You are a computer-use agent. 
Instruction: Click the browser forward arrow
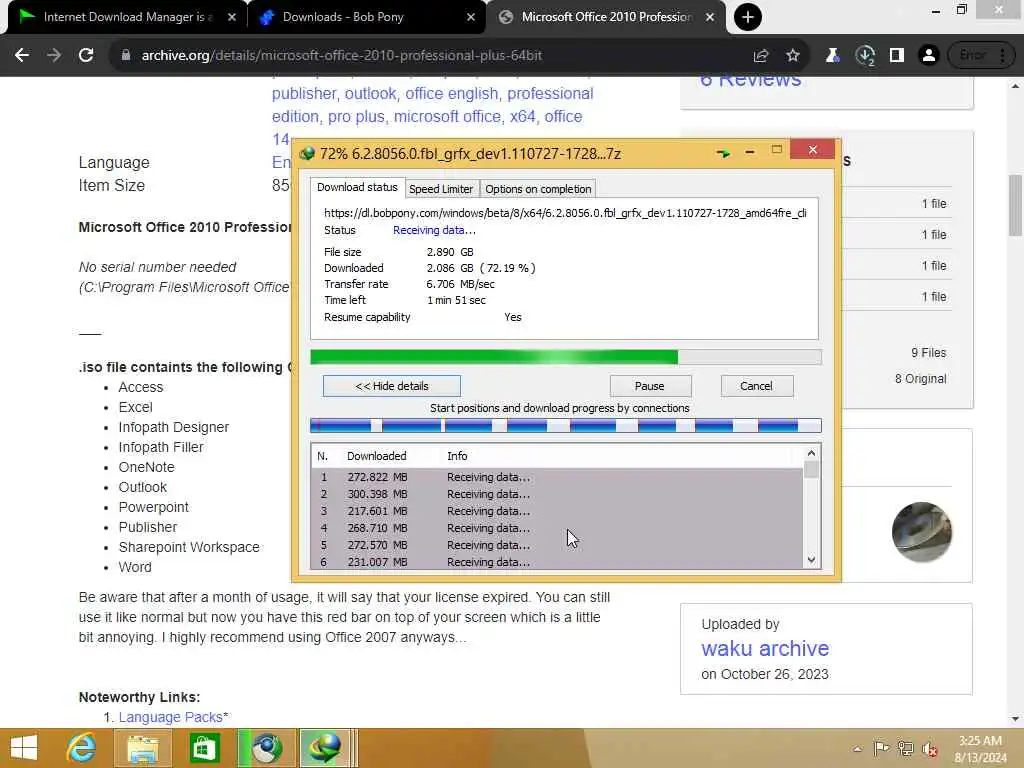(54, 56)
